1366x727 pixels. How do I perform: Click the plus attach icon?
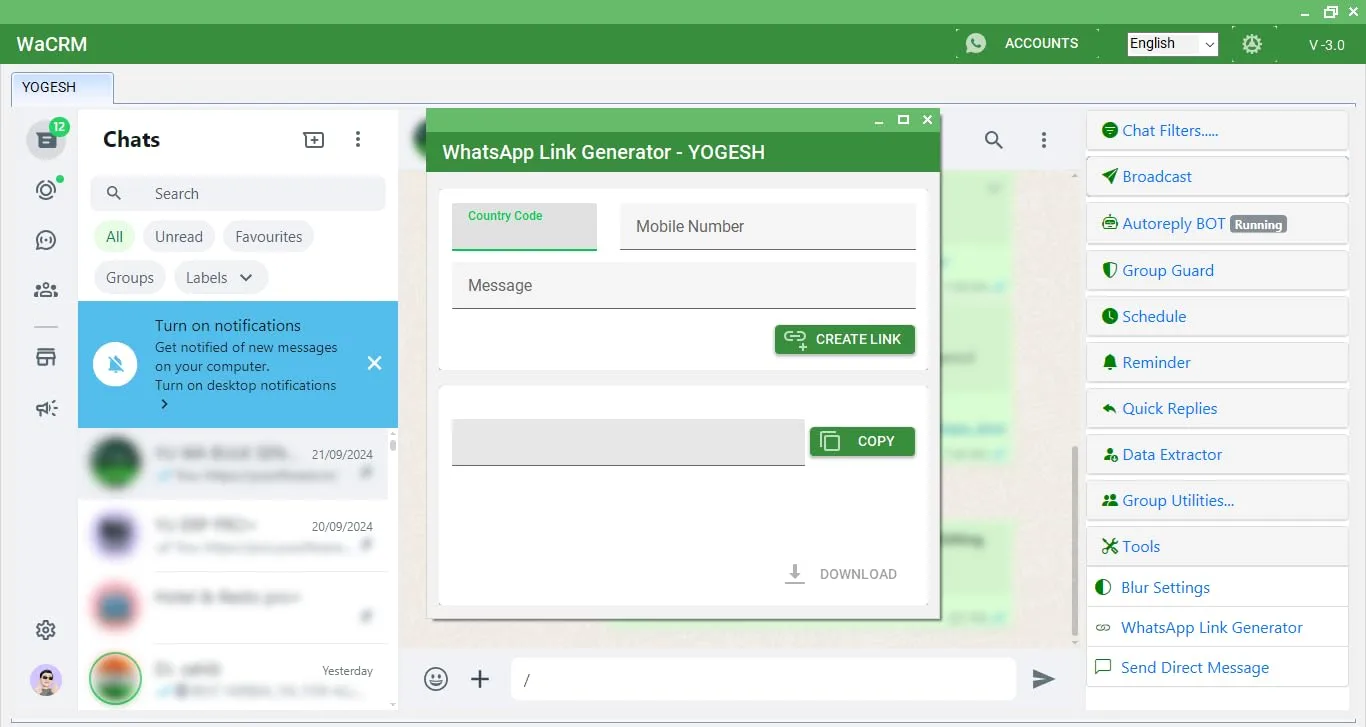(x=480, y=679)
